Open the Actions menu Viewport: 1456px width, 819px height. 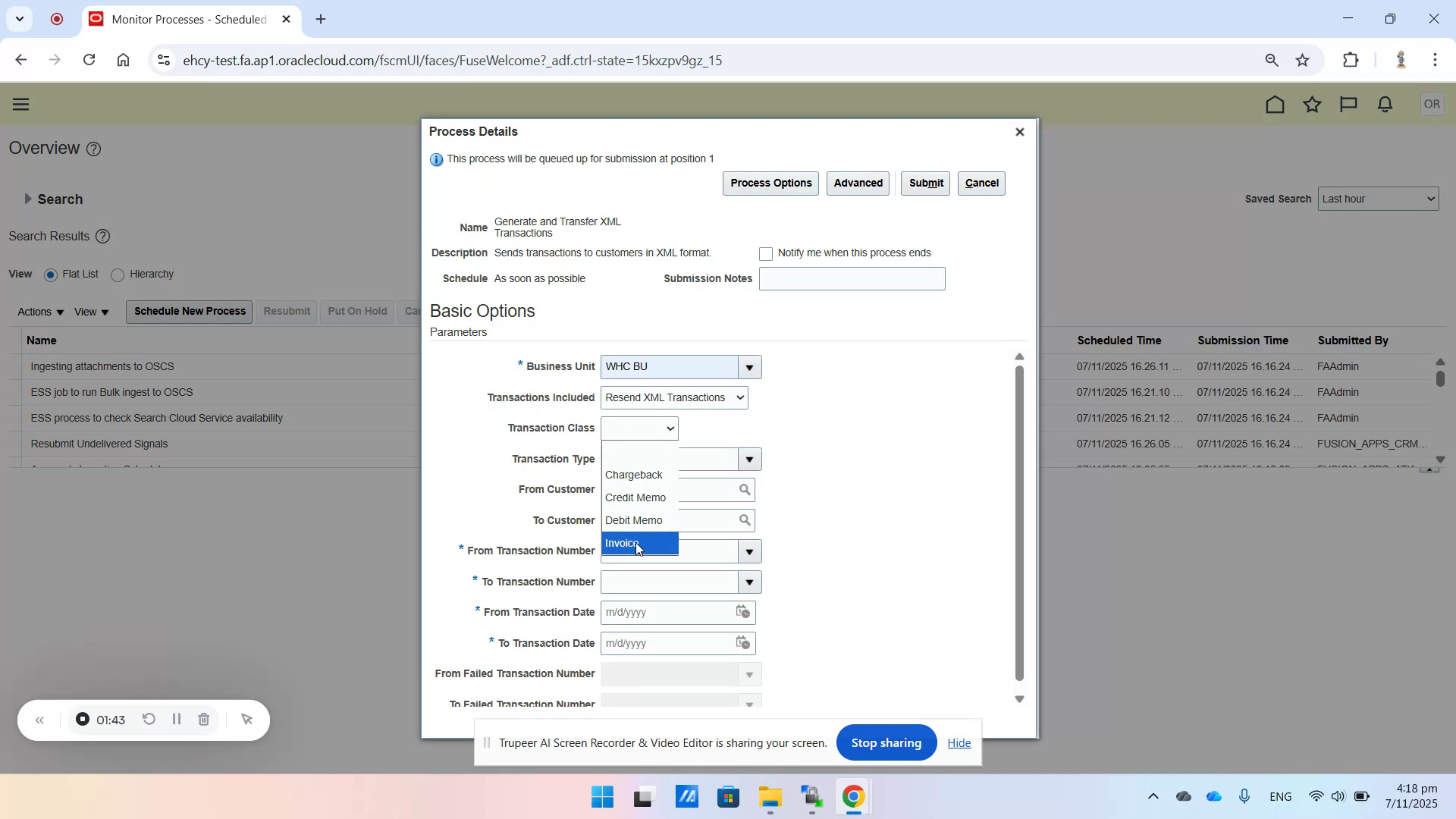pyautogui.click(x=39, y=311)
